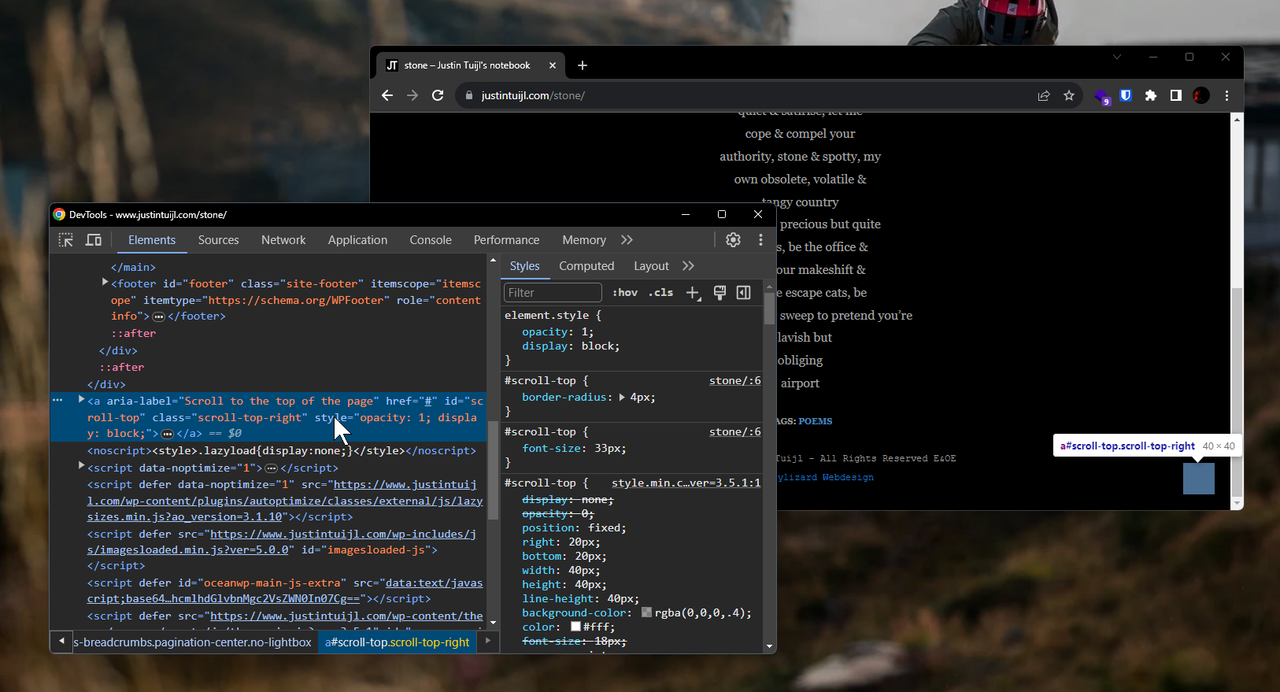Expand collapsed ellipsis inside script data-noptimize
Image resolution: width=1280 pixels, height=692 pixels.
coord(270,468)
